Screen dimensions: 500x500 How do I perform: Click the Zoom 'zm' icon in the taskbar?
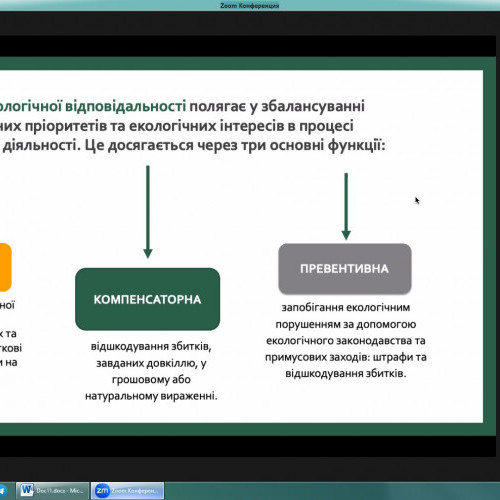102,490
